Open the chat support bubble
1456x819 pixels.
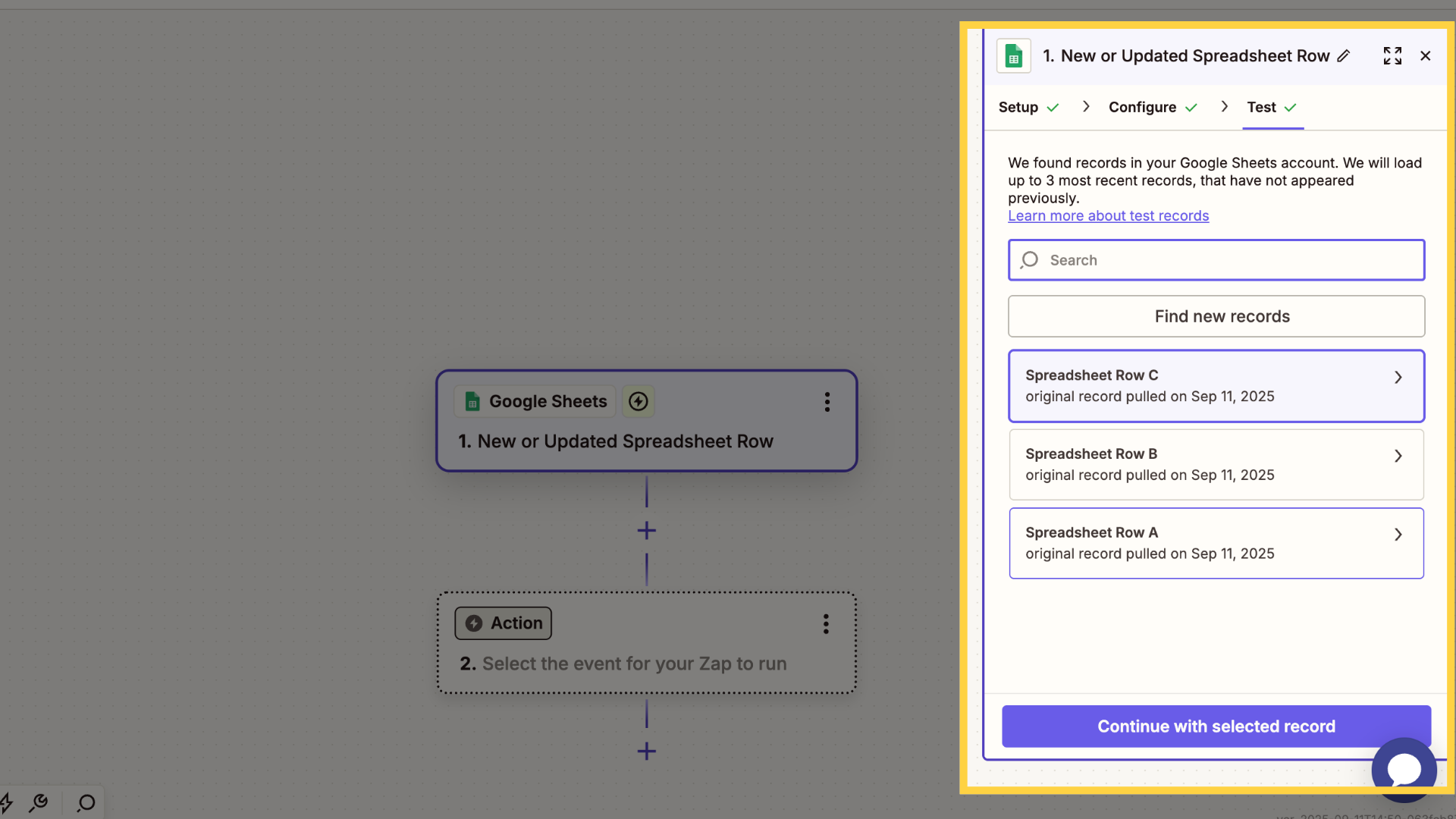[1404, 770]
